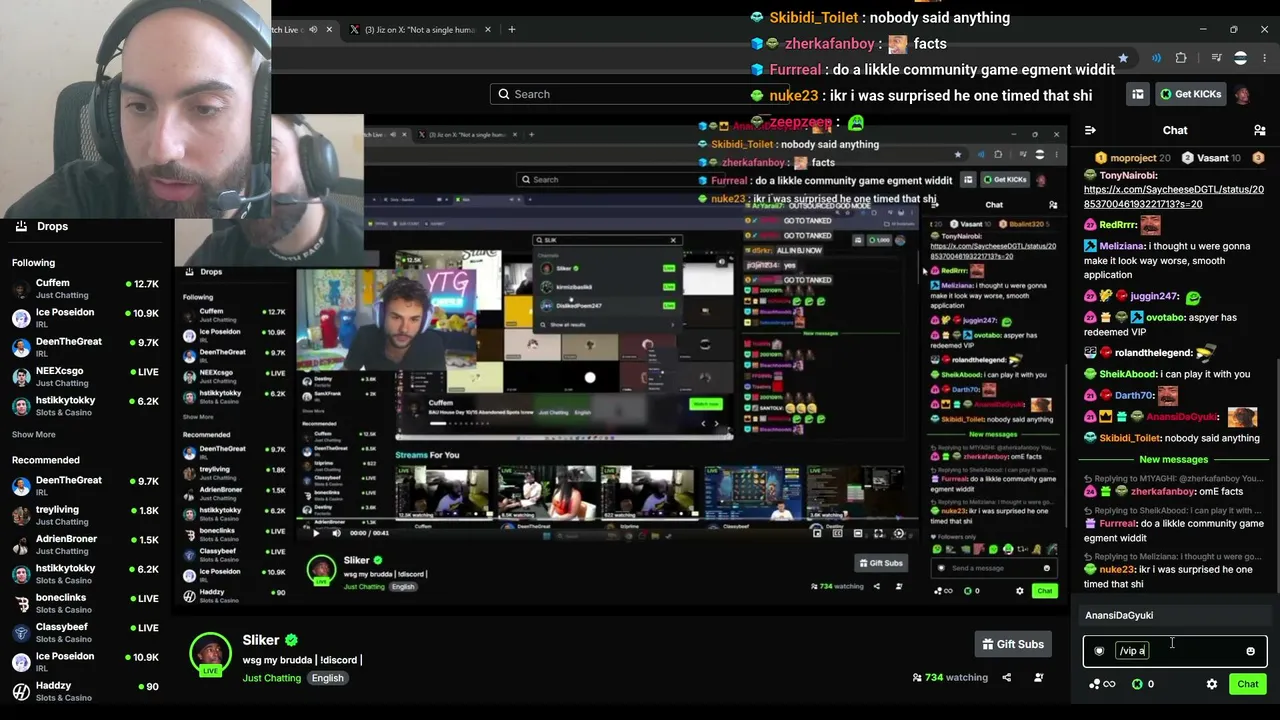
Task: Open Haddzy's avatar in Recommended list
Action: click(21, 691)
